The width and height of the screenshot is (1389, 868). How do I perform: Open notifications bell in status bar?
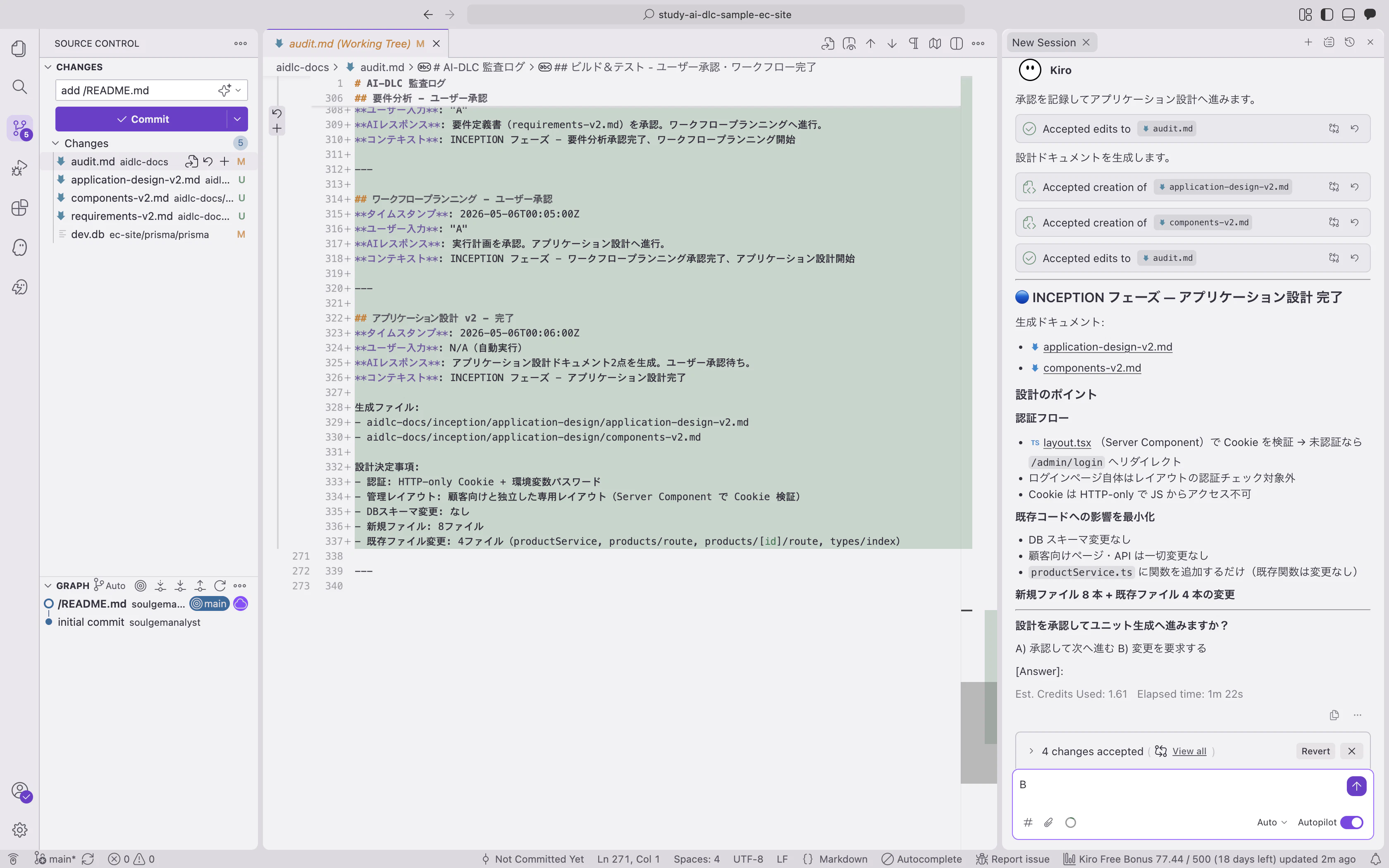click(1376, 859)
